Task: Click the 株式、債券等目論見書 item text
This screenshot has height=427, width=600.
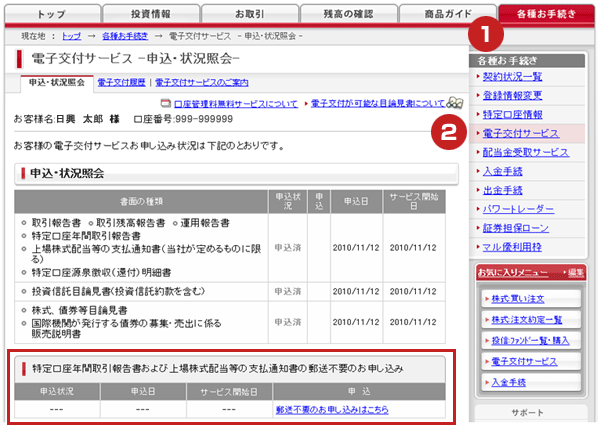Action: pyautogui.click(x=79, y=310)
